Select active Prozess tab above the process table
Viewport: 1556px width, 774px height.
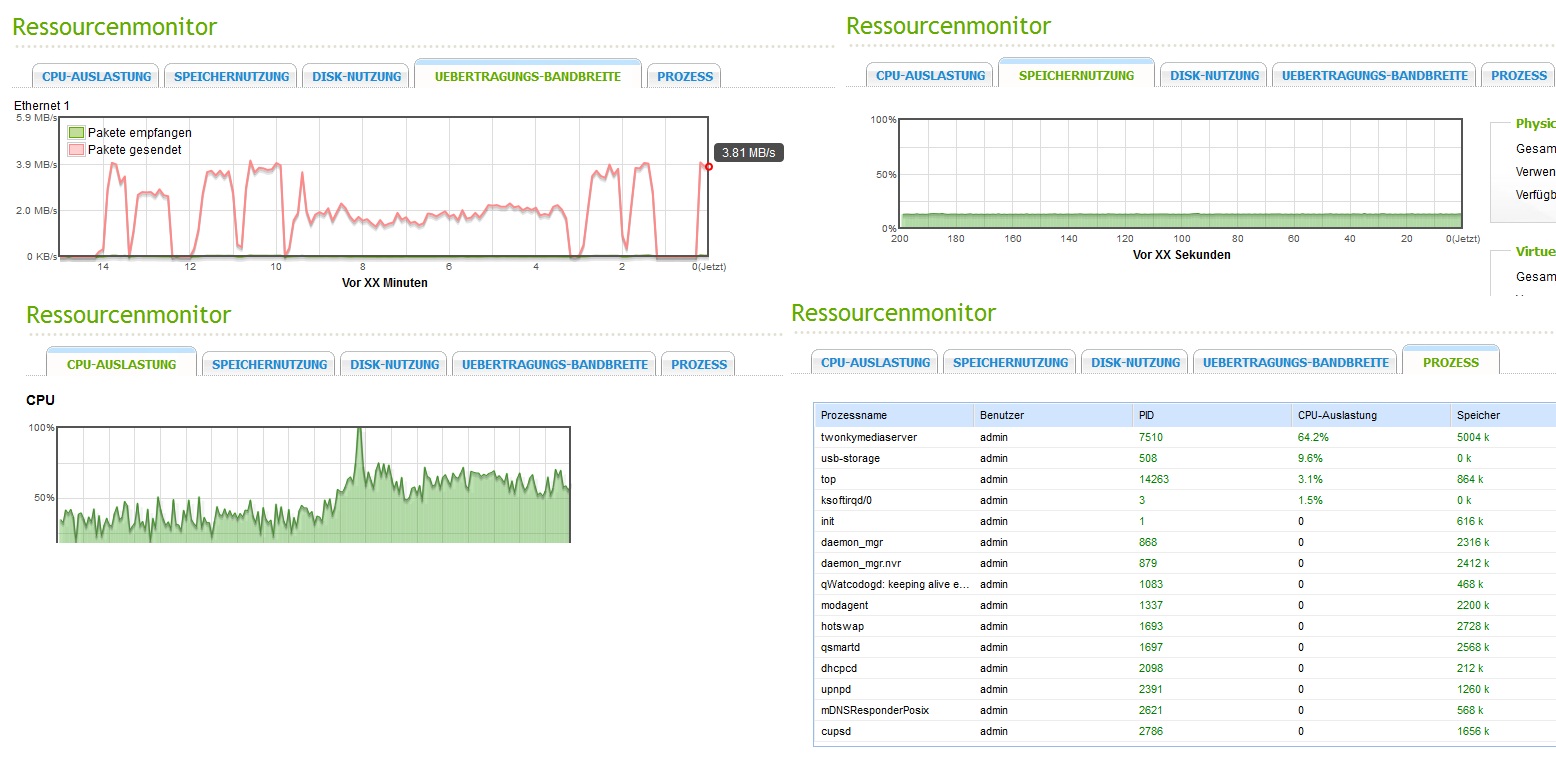[x=1451, y=361]
